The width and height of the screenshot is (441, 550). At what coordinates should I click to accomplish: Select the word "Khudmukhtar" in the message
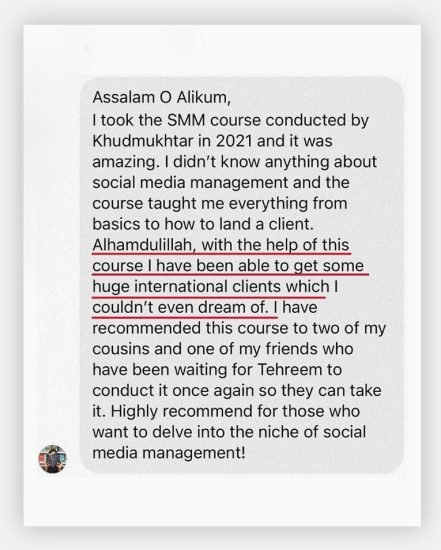(x=143, y=141)
